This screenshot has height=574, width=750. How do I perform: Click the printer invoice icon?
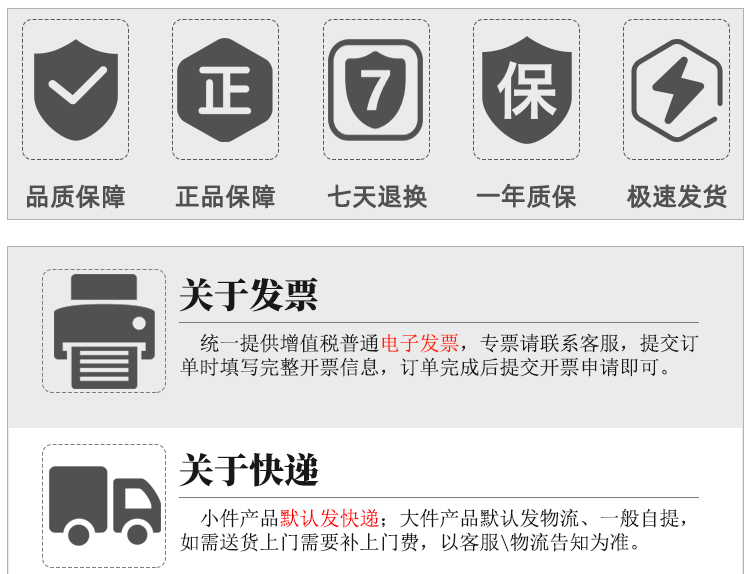(x=104, y=331)
